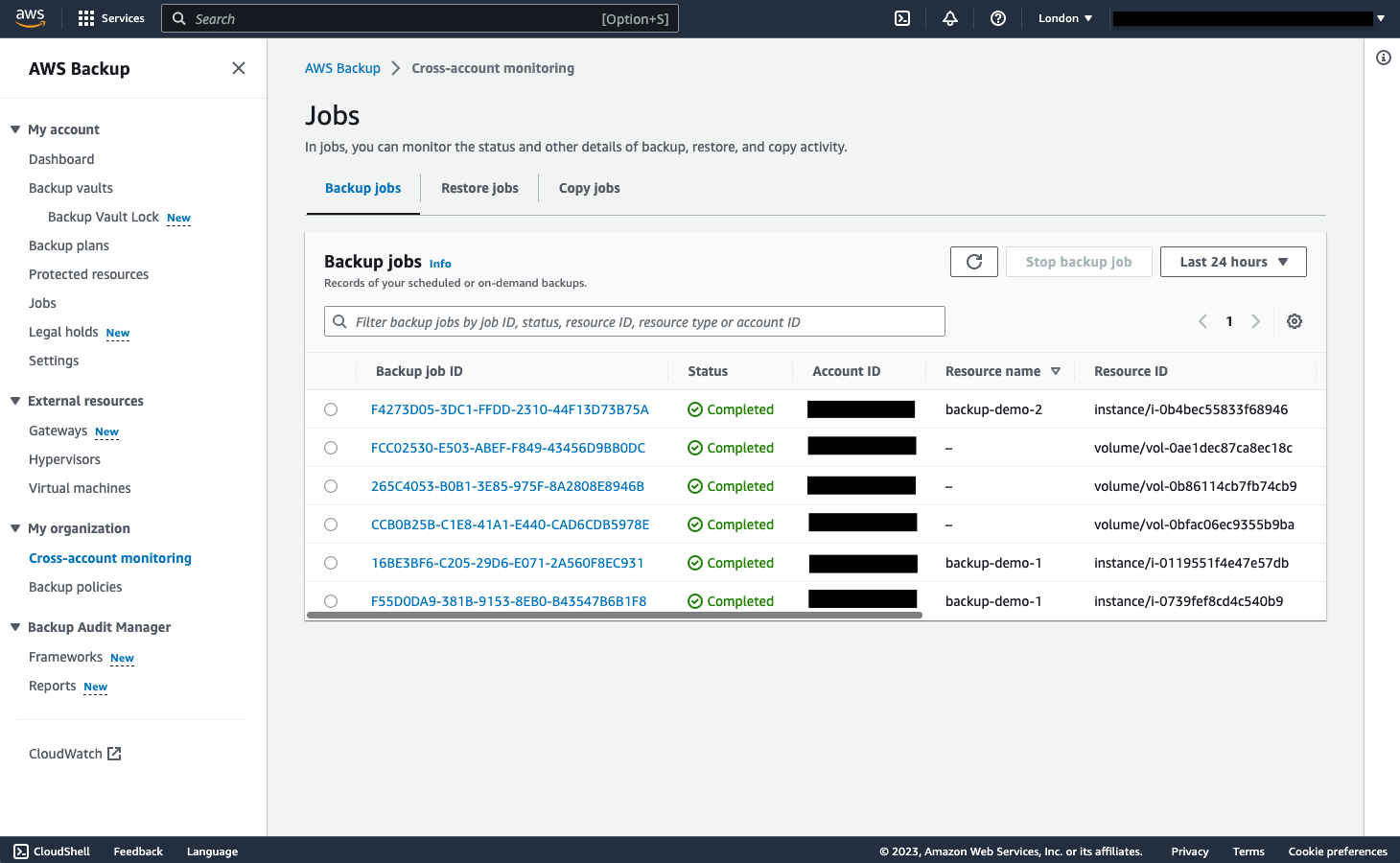Open notifications bell
1400x863 pixels.
950,18
